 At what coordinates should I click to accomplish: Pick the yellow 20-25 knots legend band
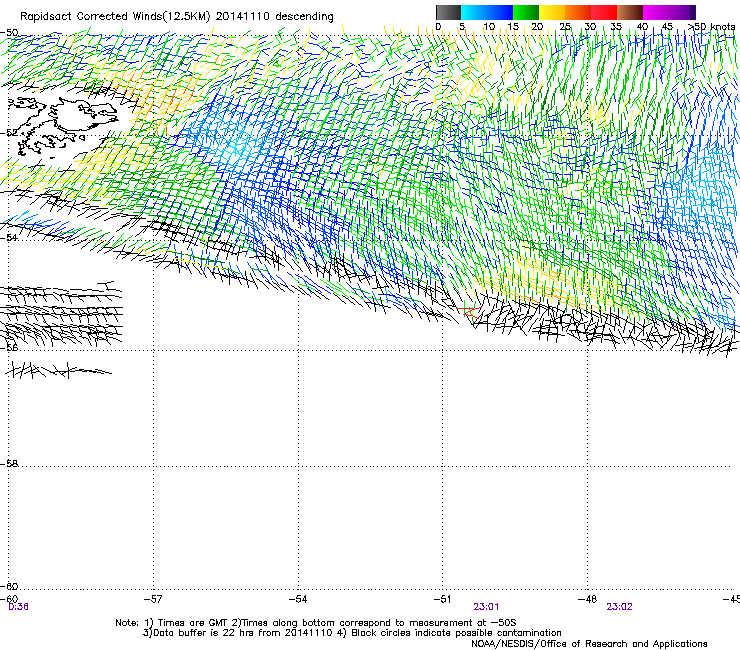click(552, 12)
